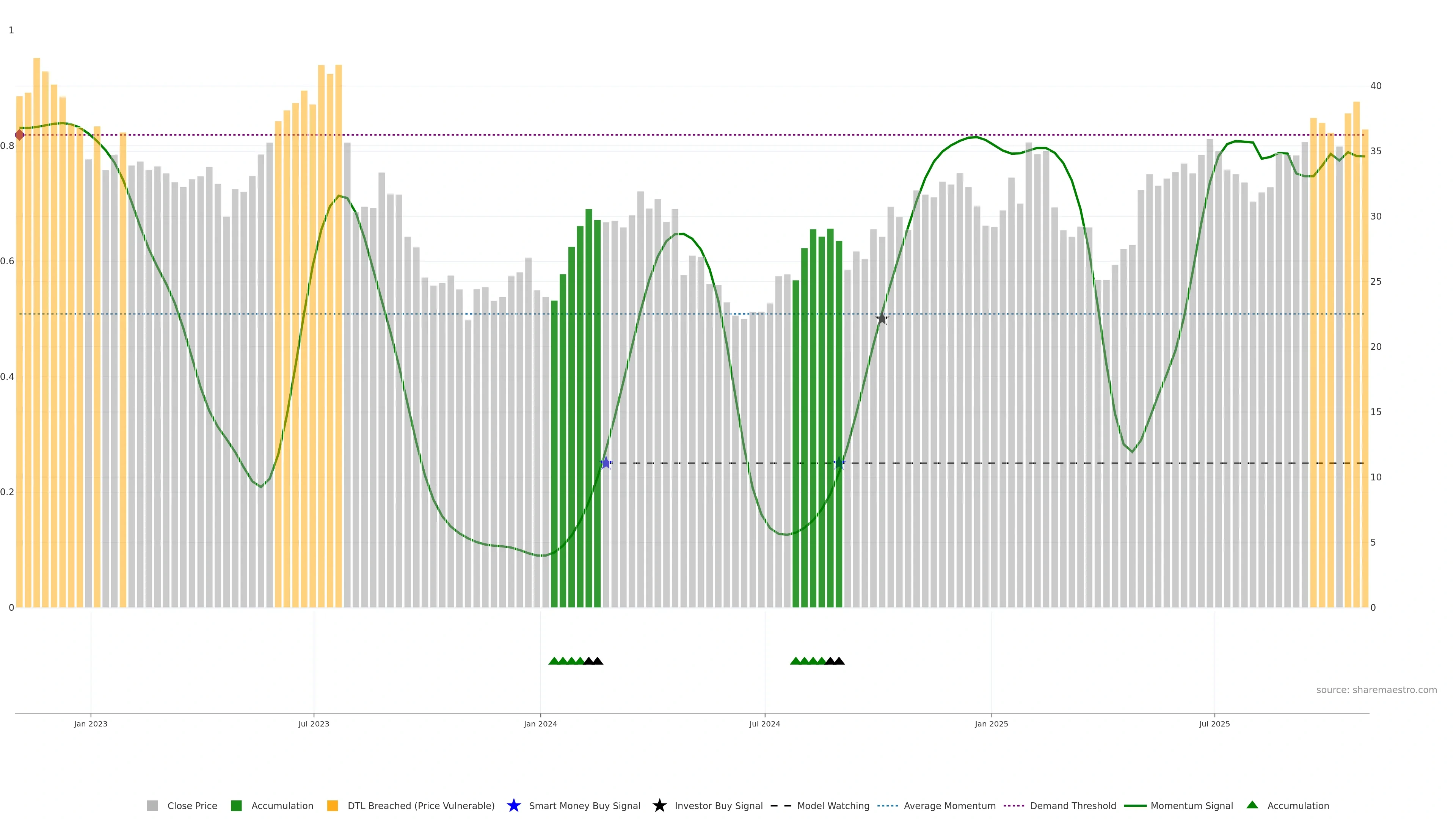Click the gray Close Price legend swatch
This screenshot has width=1456, height=819.
point(152,805)
